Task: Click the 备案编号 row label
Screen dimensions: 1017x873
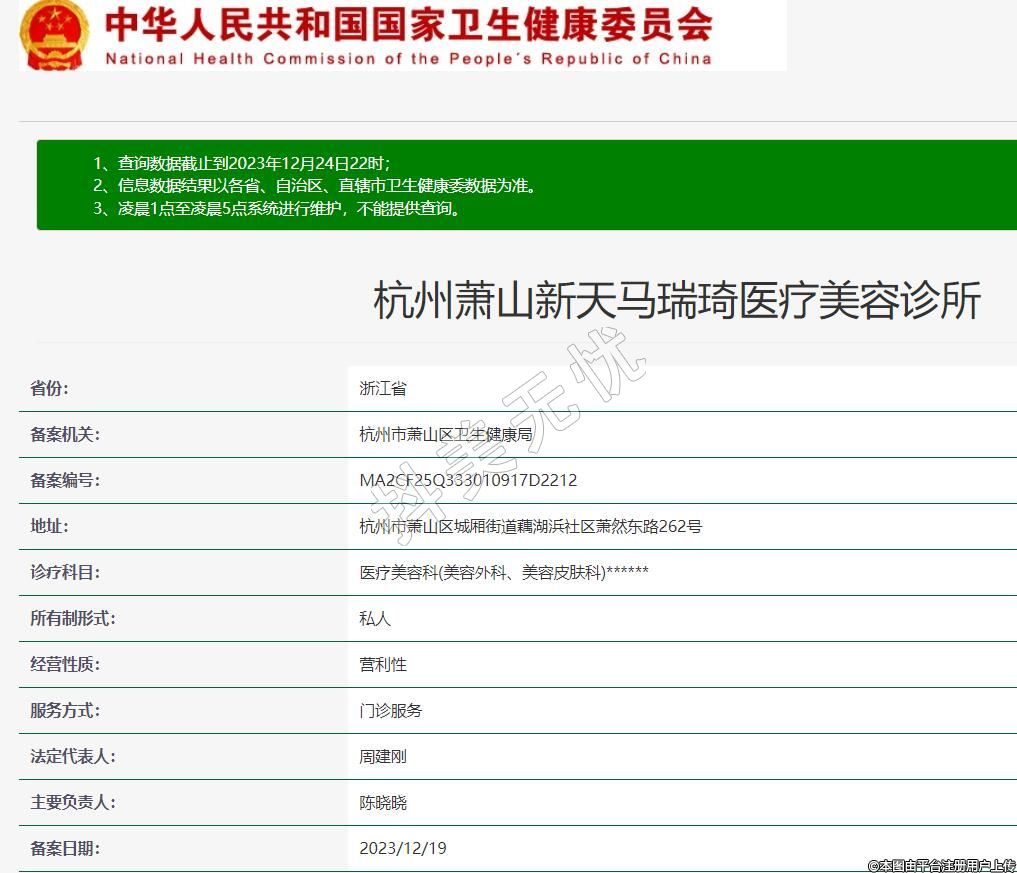Action: [65, 481]
